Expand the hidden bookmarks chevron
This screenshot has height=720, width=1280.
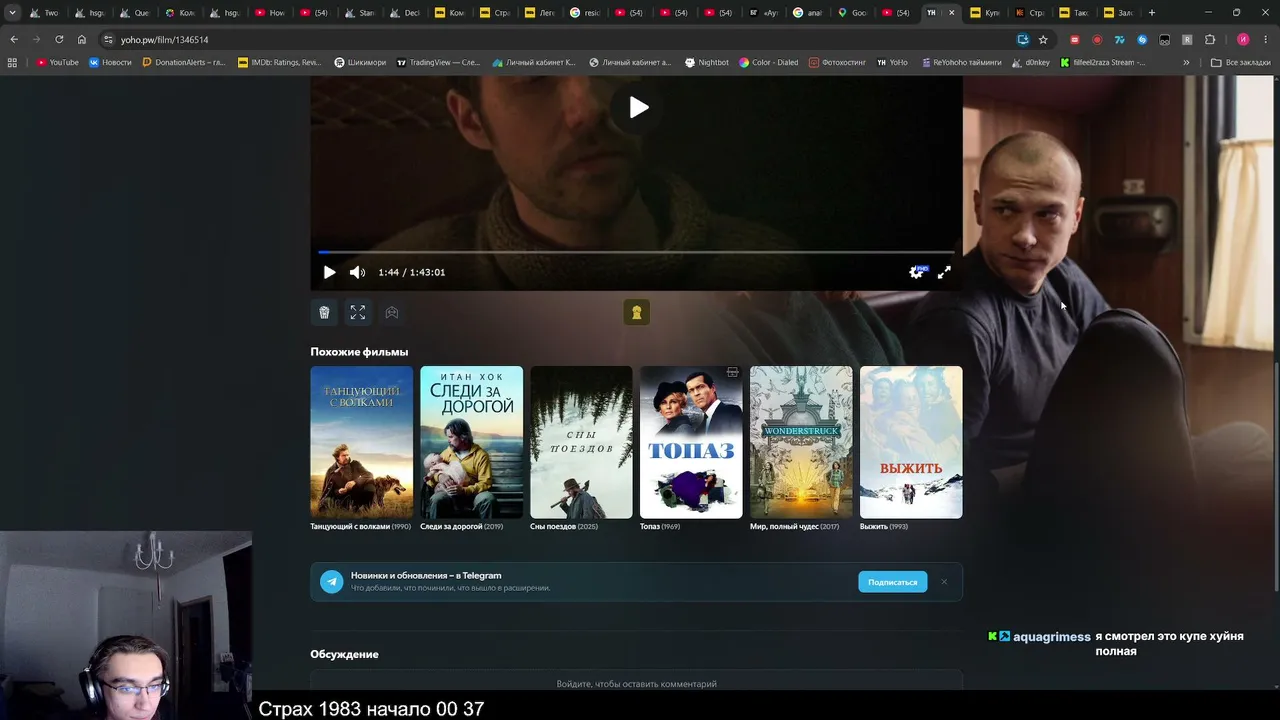[1186, 62]
